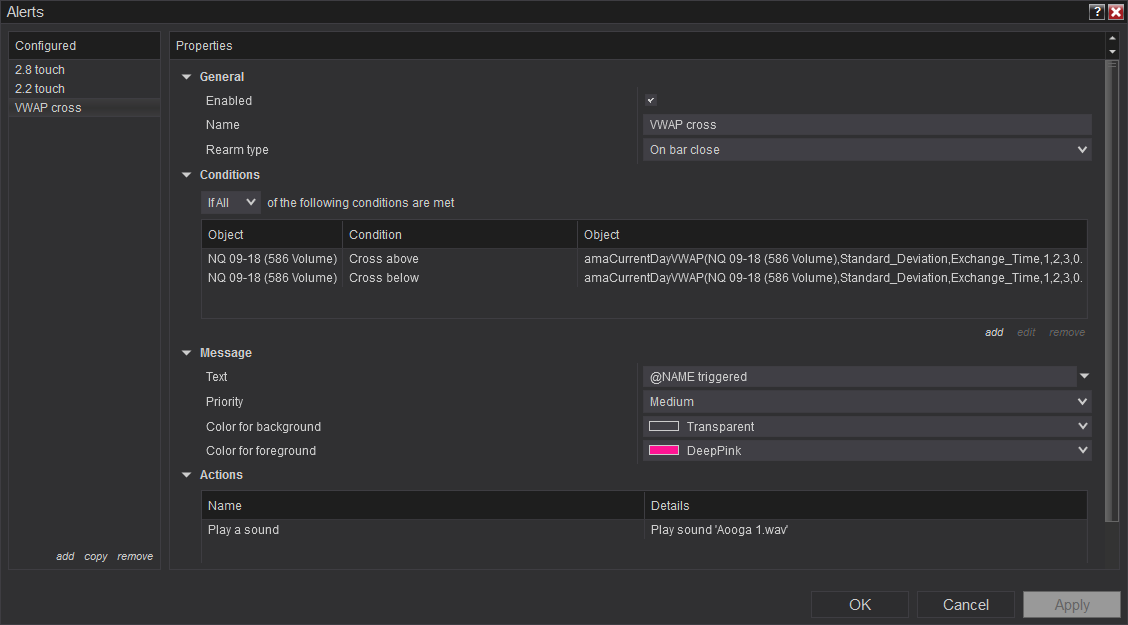This screenshot has height=625, width=1128.
Task: Collapse the Conditions section triangle
Action: (186, 175)
